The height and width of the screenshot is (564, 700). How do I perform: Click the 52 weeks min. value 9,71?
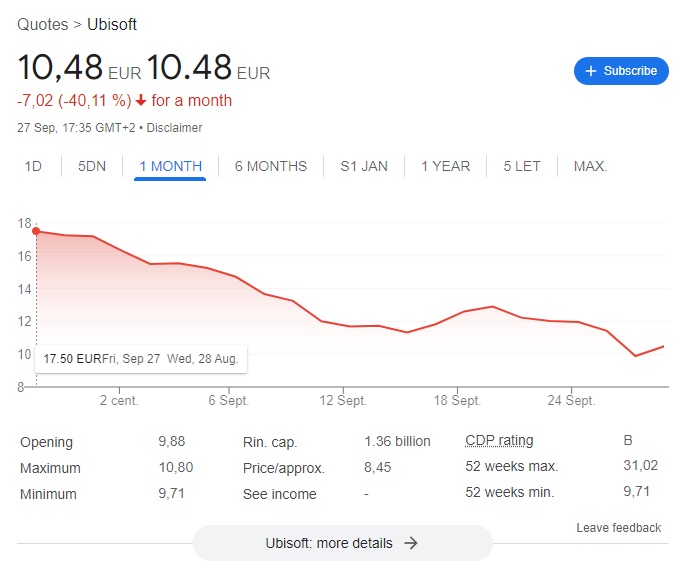coord(636,491)
